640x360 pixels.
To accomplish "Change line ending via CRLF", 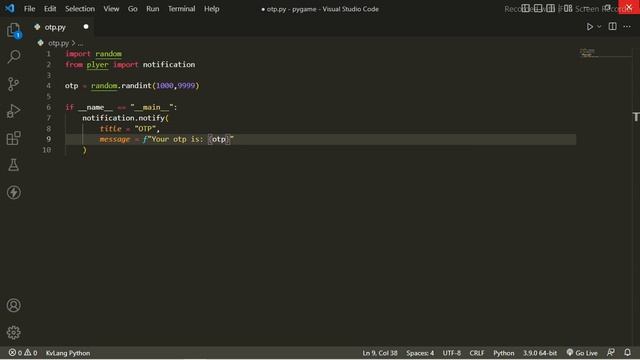I will pos(477,353).
